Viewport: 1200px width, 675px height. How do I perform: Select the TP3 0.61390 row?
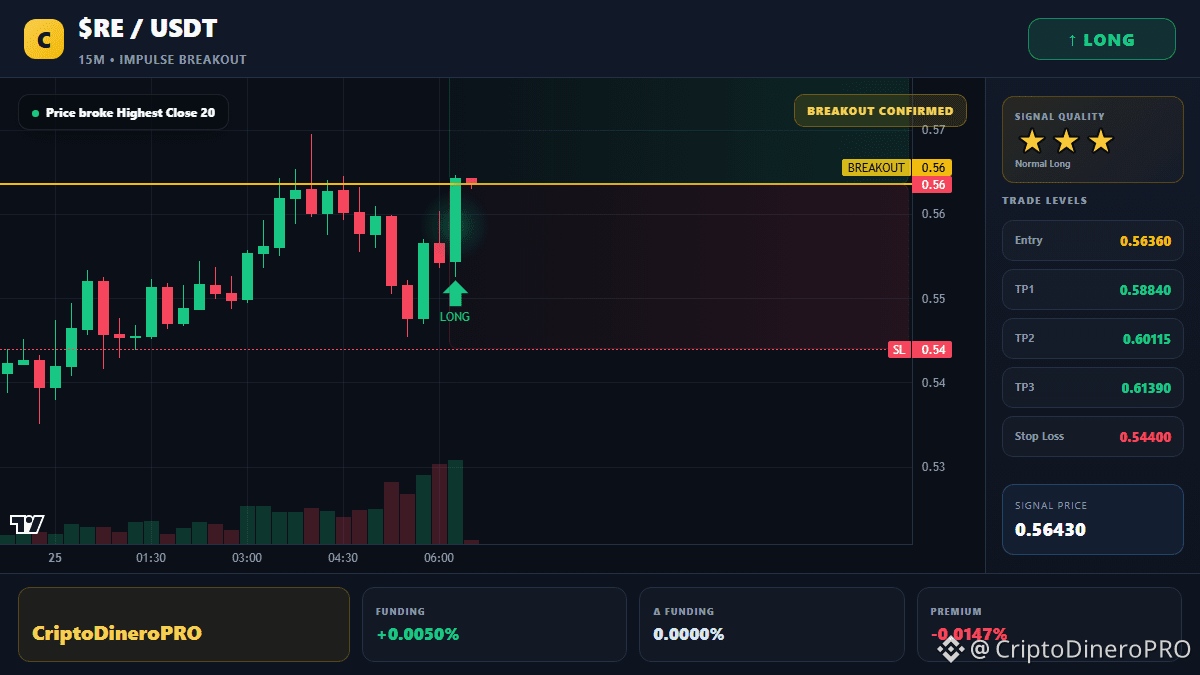tap(1093, 387)
